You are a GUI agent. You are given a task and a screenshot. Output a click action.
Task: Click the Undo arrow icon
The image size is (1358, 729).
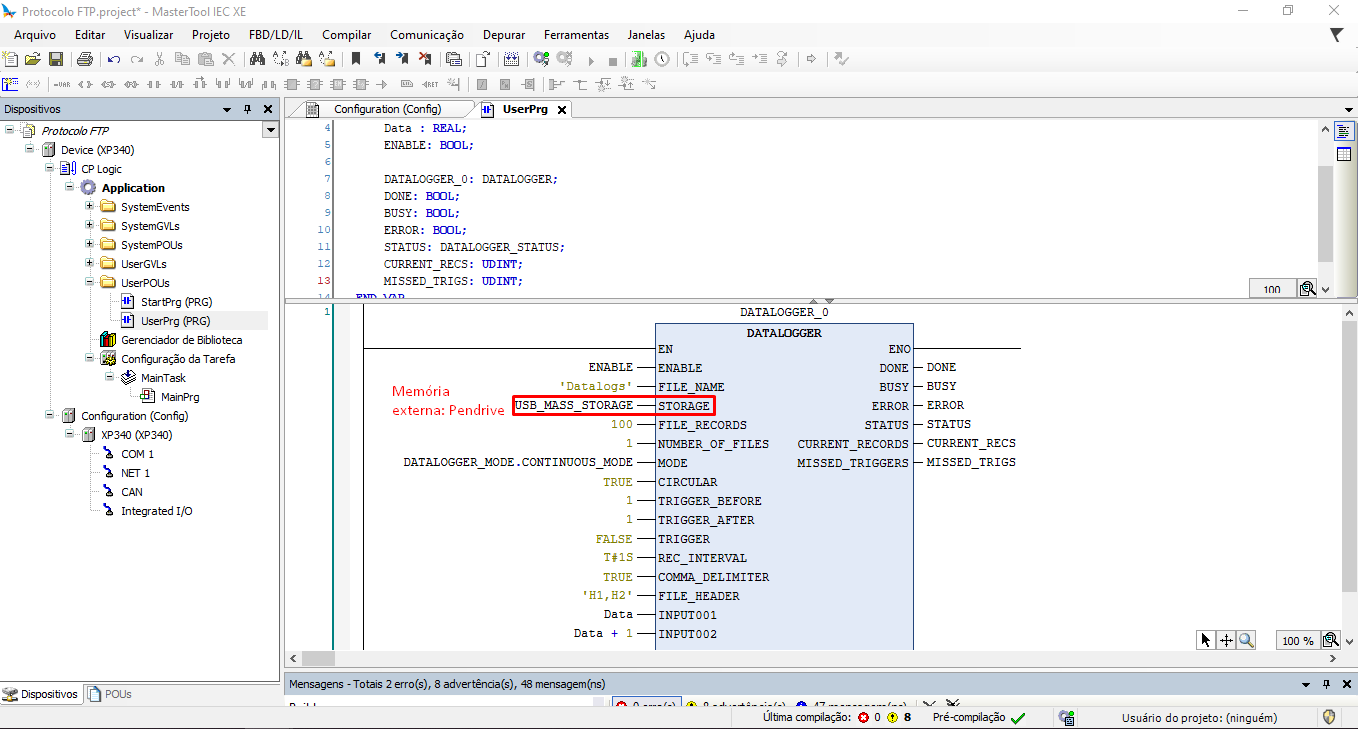[x=114, y=59]
